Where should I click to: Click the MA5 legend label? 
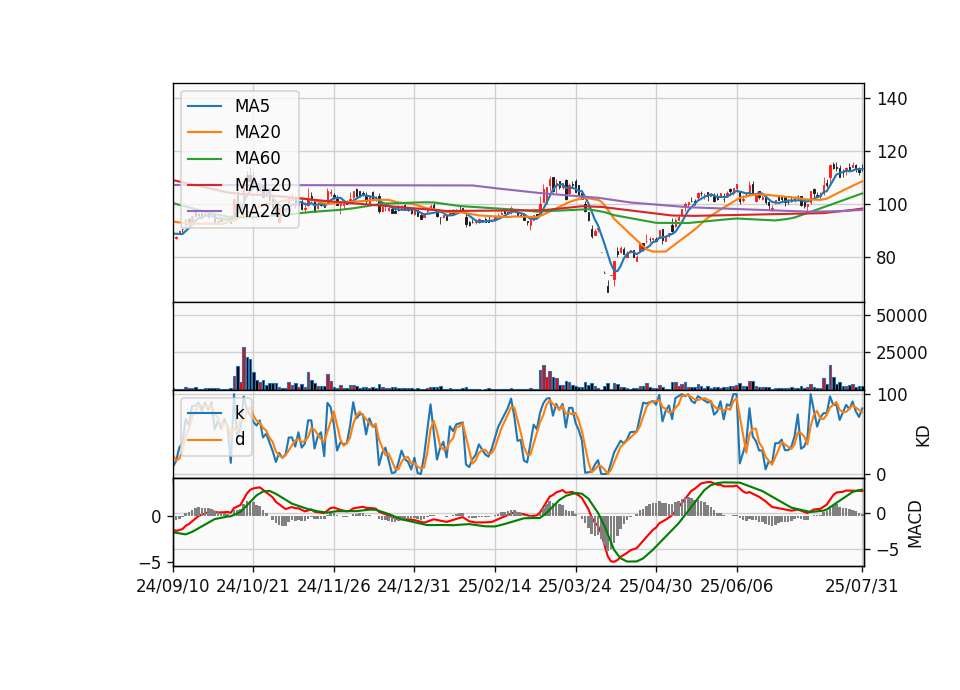(252, 106)
